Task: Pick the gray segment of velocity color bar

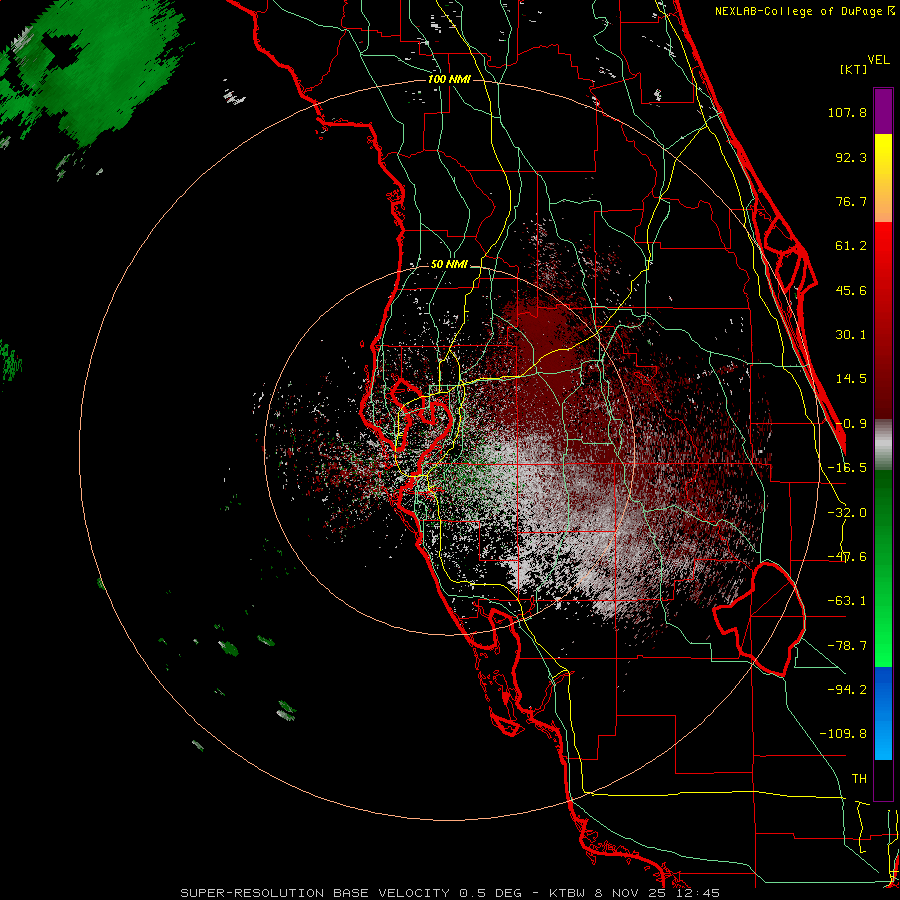Action: pos(883,445)
